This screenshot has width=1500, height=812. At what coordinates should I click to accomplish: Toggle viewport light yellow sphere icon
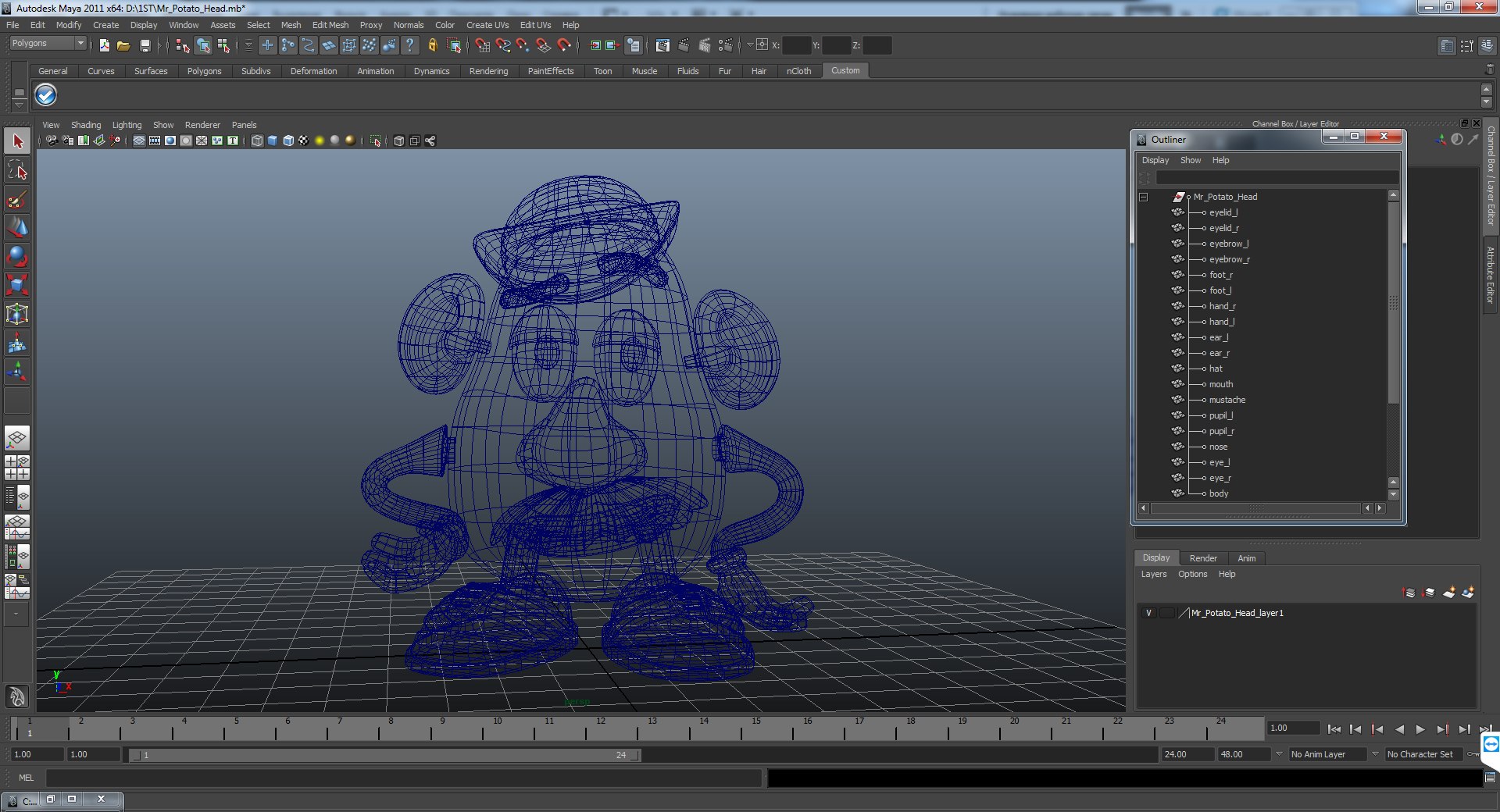pos(320,141)
